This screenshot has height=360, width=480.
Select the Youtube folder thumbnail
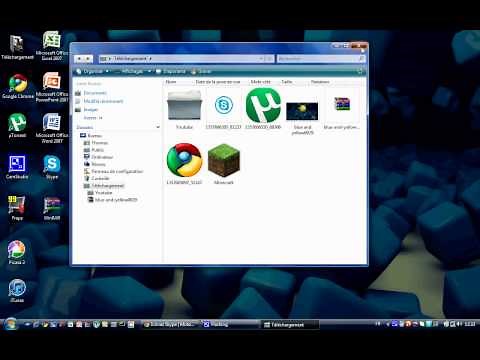[184, 109]
